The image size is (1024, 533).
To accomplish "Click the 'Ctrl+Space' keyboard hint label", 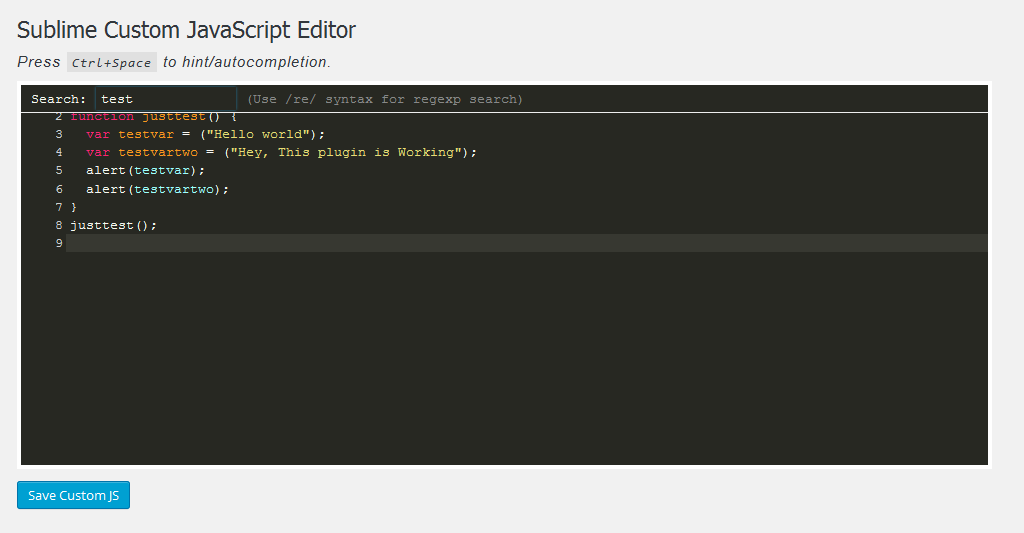I will pos(112,62).
